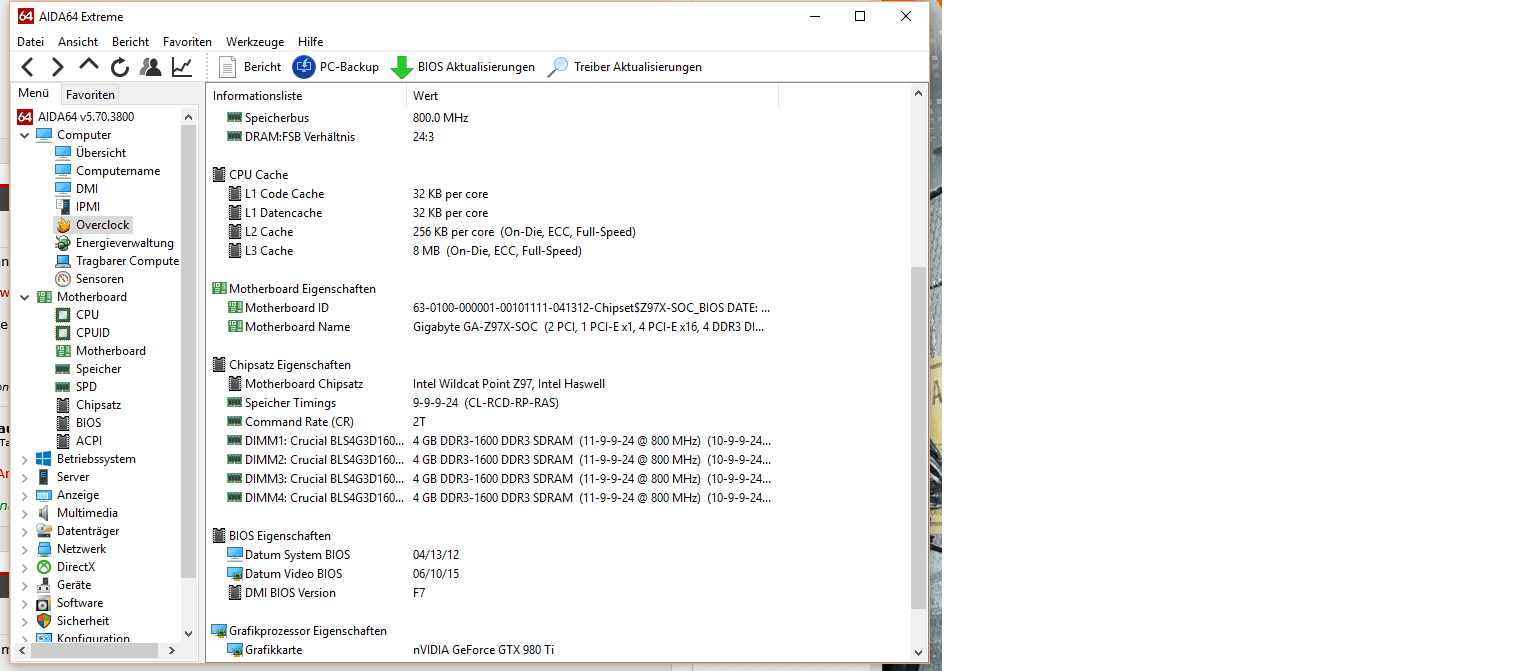This screenshot has height=671, width=1536.
Task: Click the CPU chip icon under Motherboard
Action: pos(63,315)
